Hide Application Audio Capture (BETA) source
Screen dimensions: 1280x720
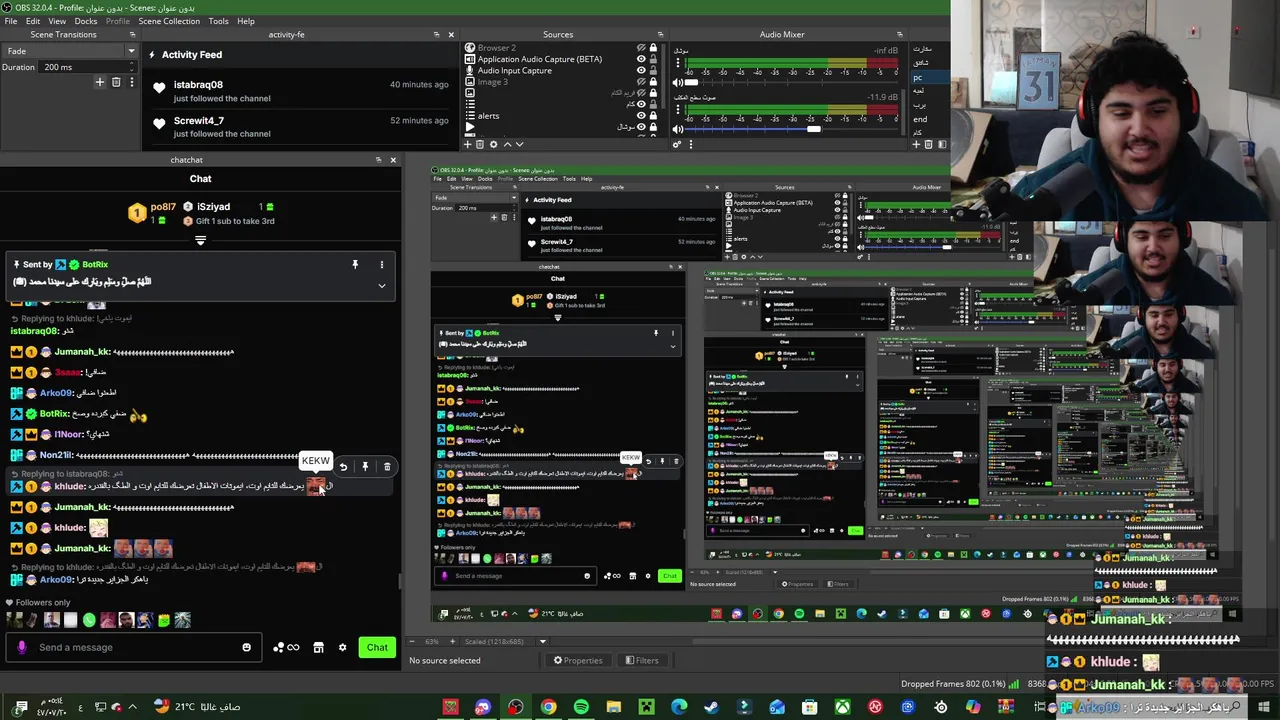pos(641,59)
